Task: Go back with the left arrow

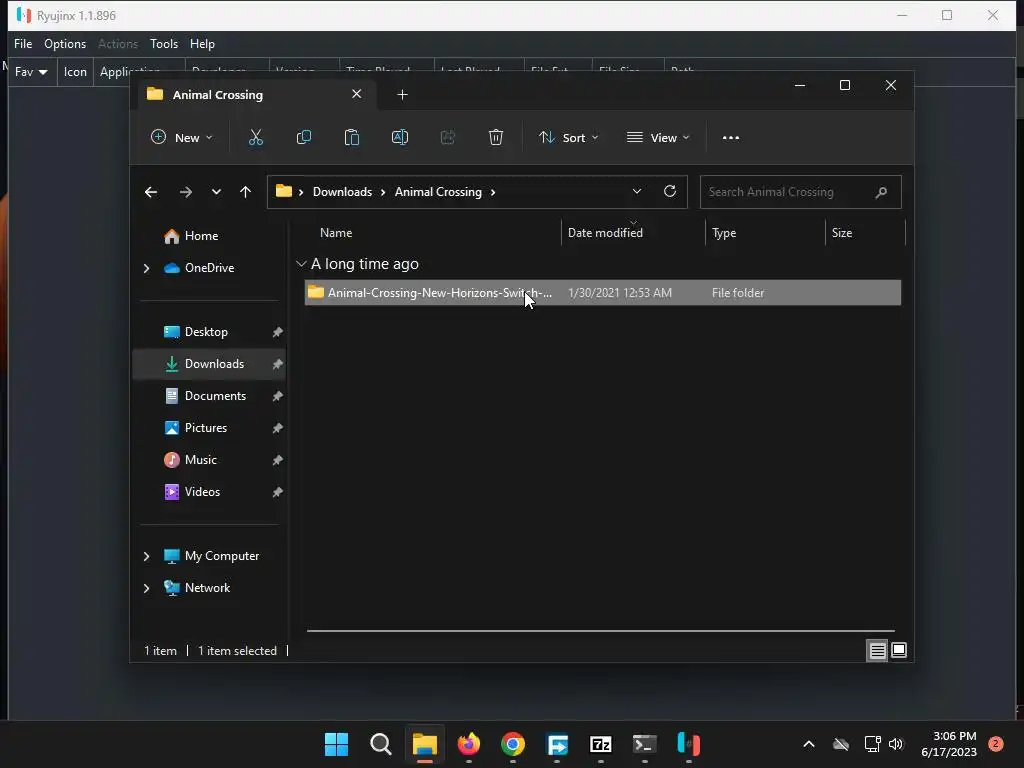Action: (151, 192)
